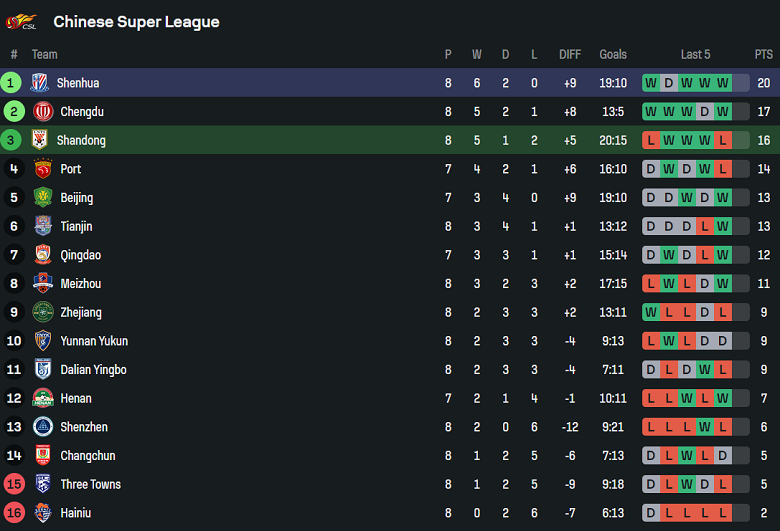Click the Goals column header
Viewport: 780px width, 531px height.
tap(613, 55)
